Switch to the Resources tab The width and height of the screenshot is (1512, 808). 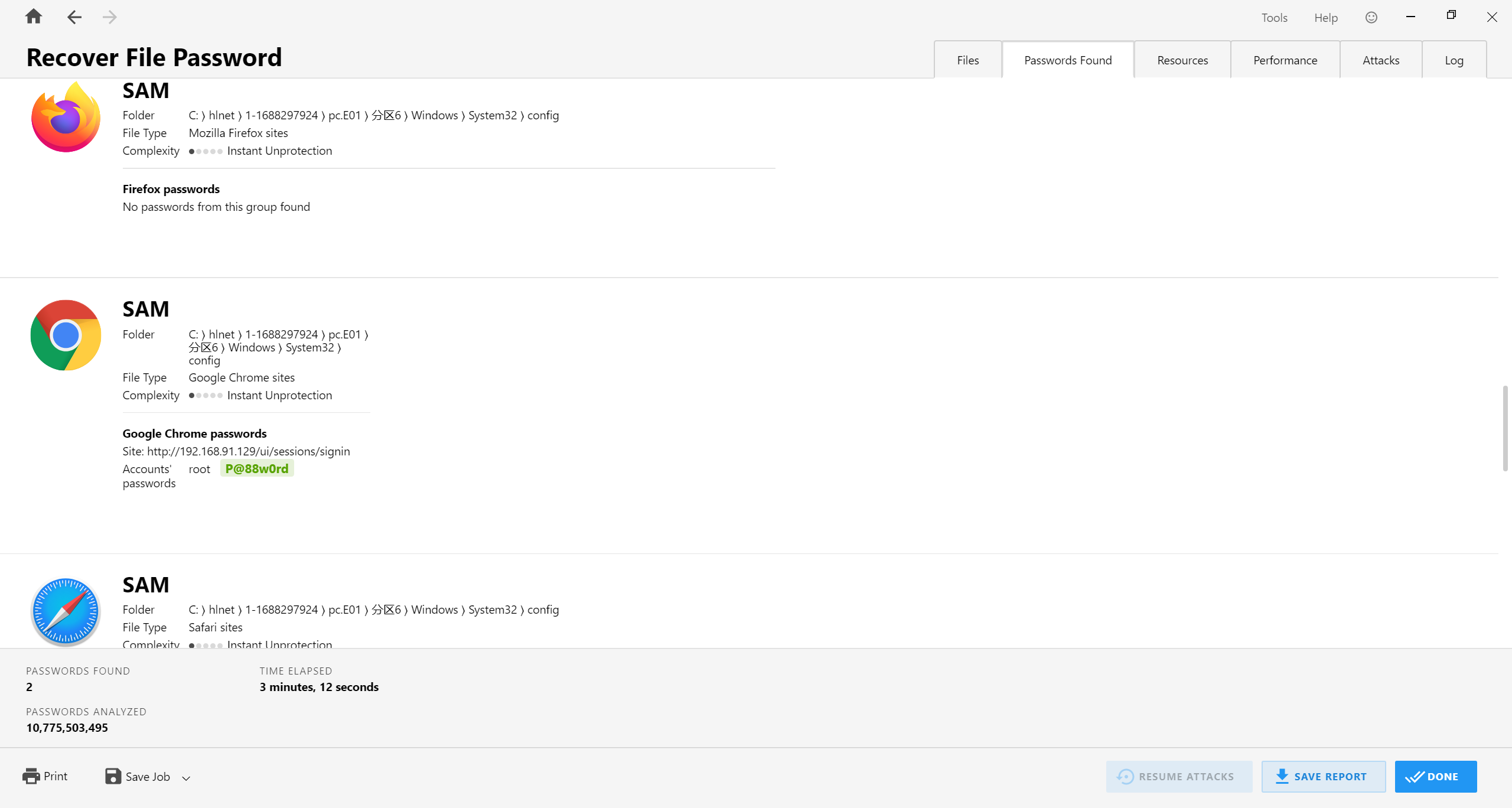[x=1182, y=60]
